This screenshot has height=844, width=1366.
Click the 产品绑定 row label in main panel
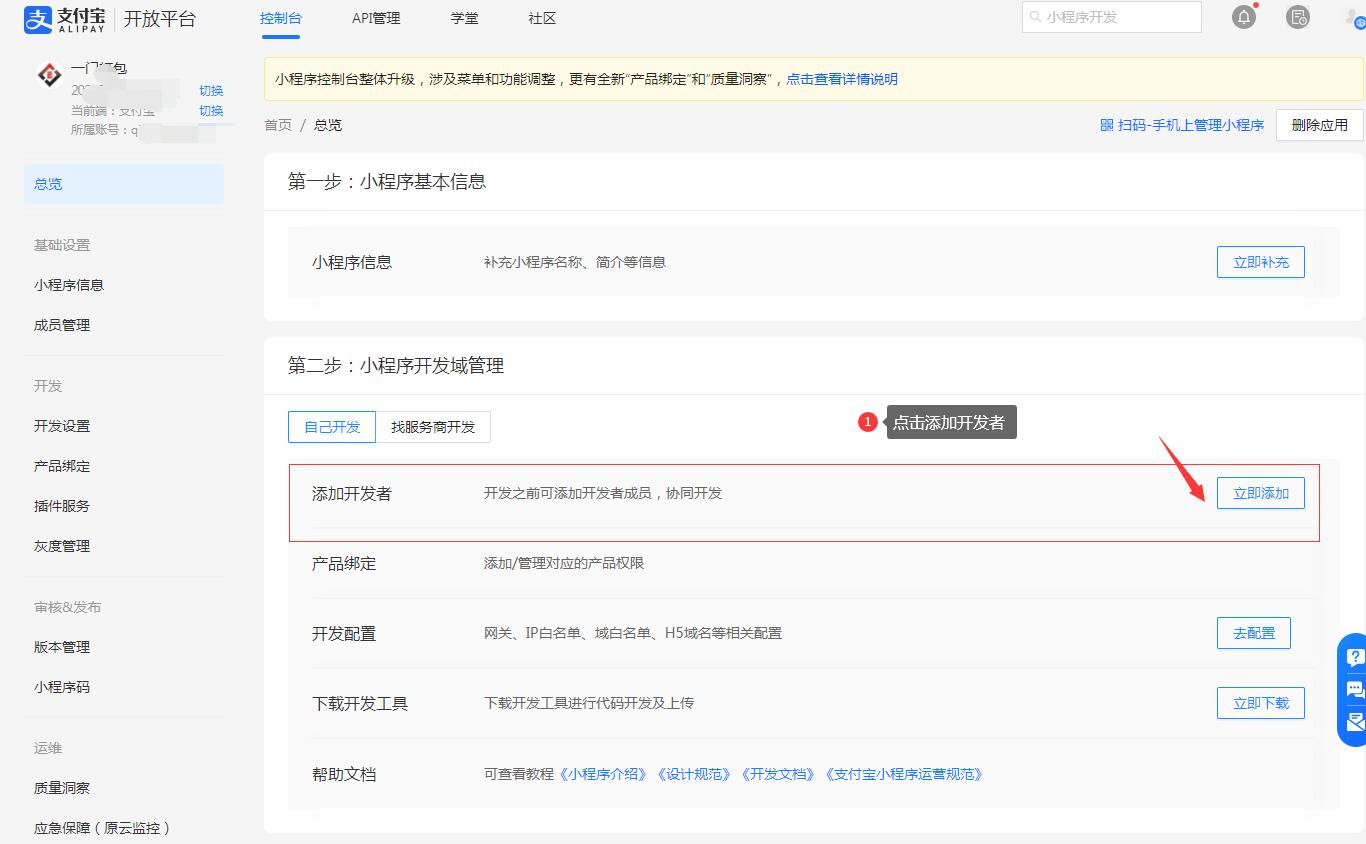click(344, 563)
